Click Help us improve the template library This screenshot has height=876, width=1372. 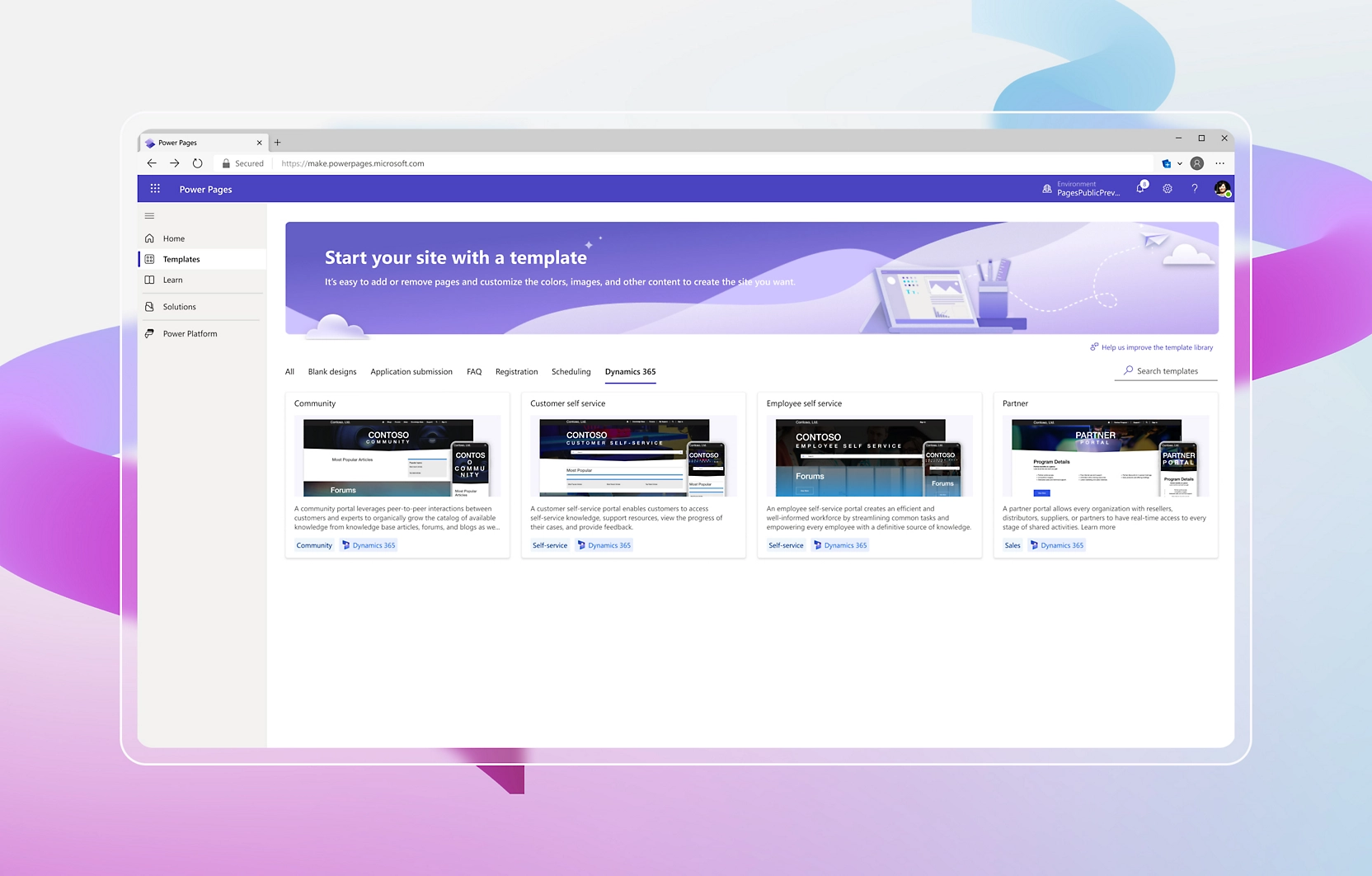point(1157,347)
